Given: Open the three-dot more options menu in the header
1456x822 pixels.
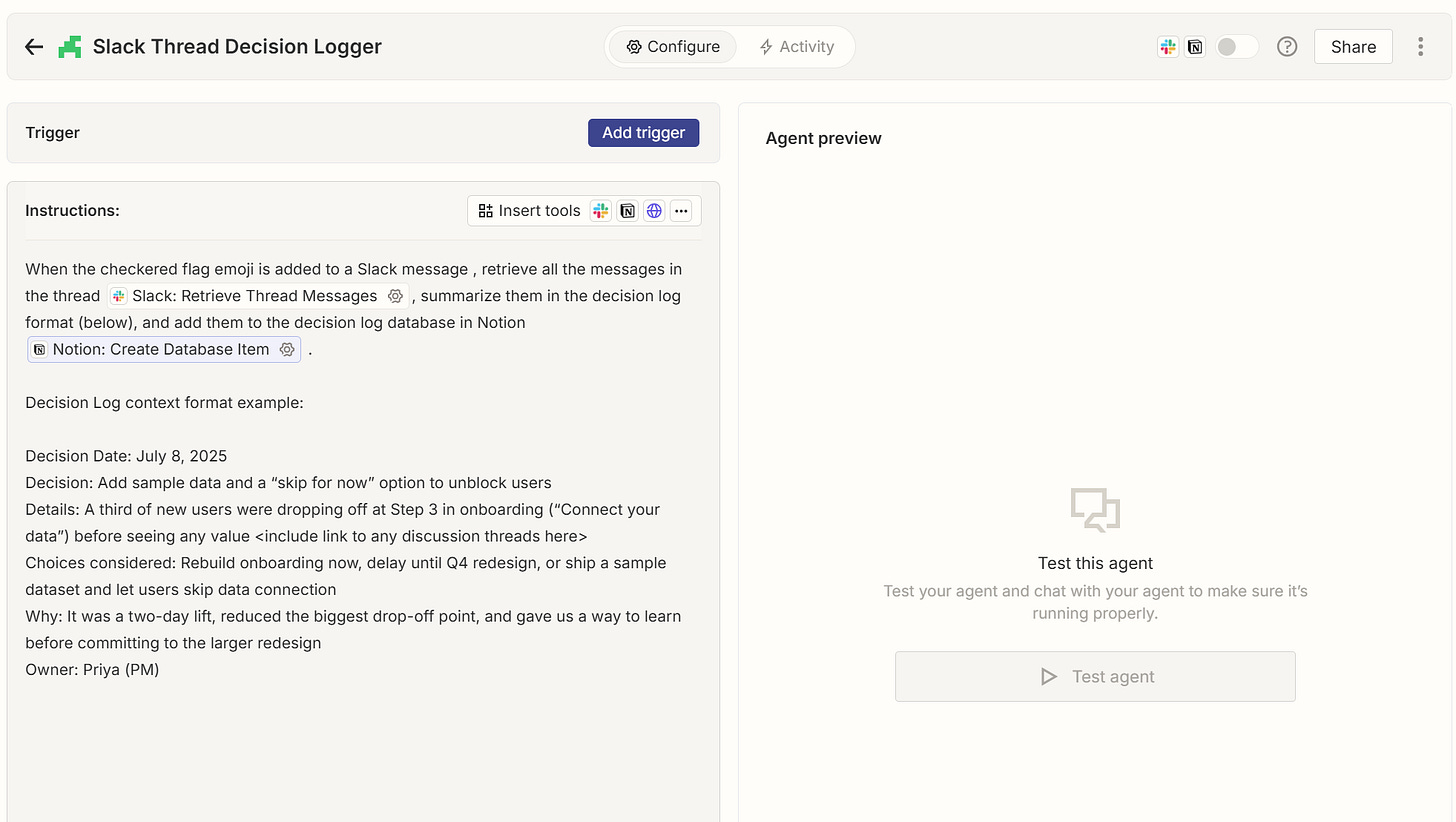Looking at the screenshot, I should pos(1420,47).
